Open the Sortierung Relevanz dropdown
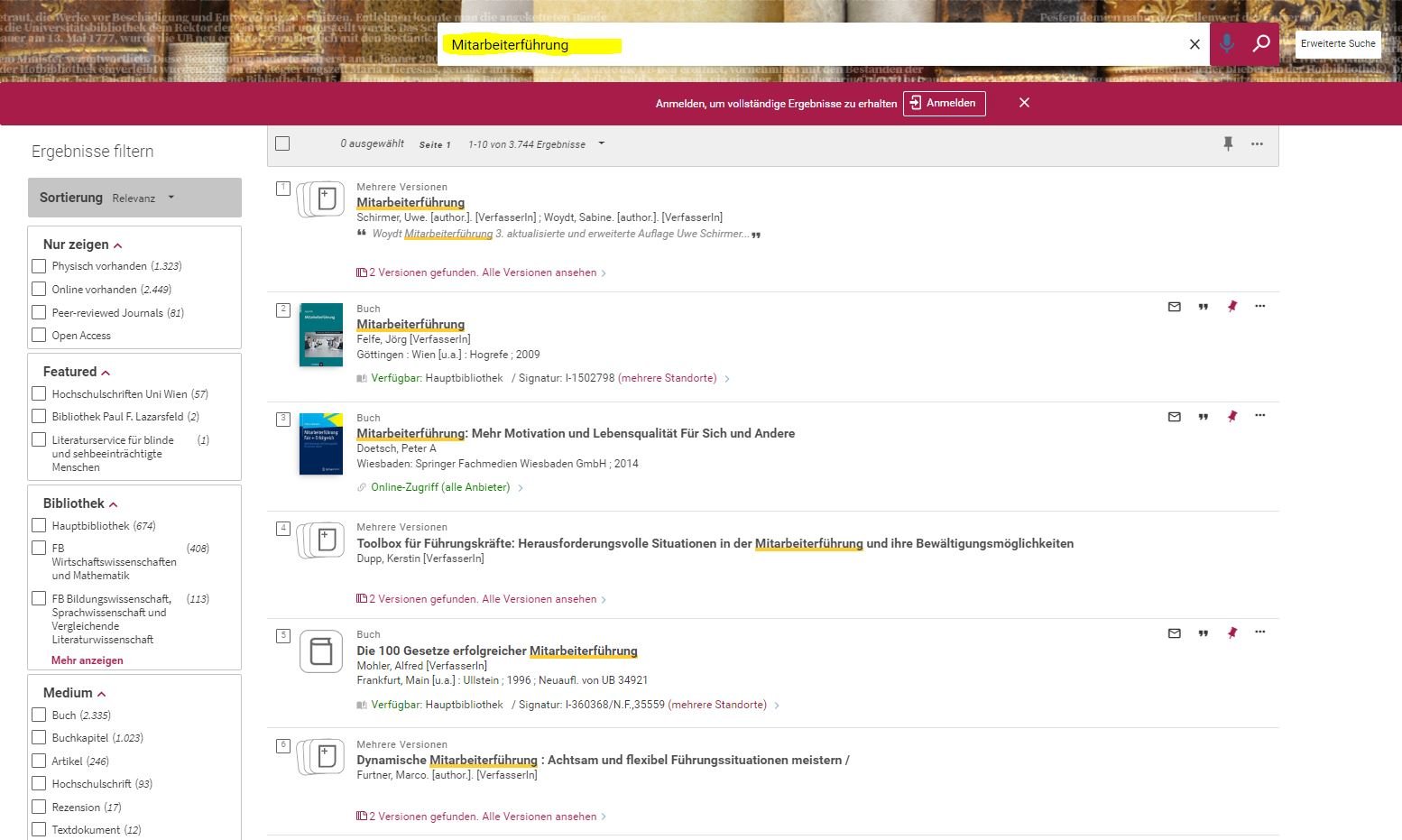This screenshot has width=1402, height=840. click(134, 198)
